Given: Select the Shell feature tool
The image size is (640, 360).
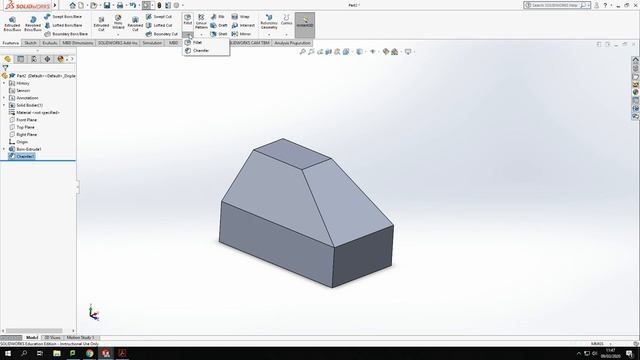Looking at the screenshot, I should tap(219, 34).
